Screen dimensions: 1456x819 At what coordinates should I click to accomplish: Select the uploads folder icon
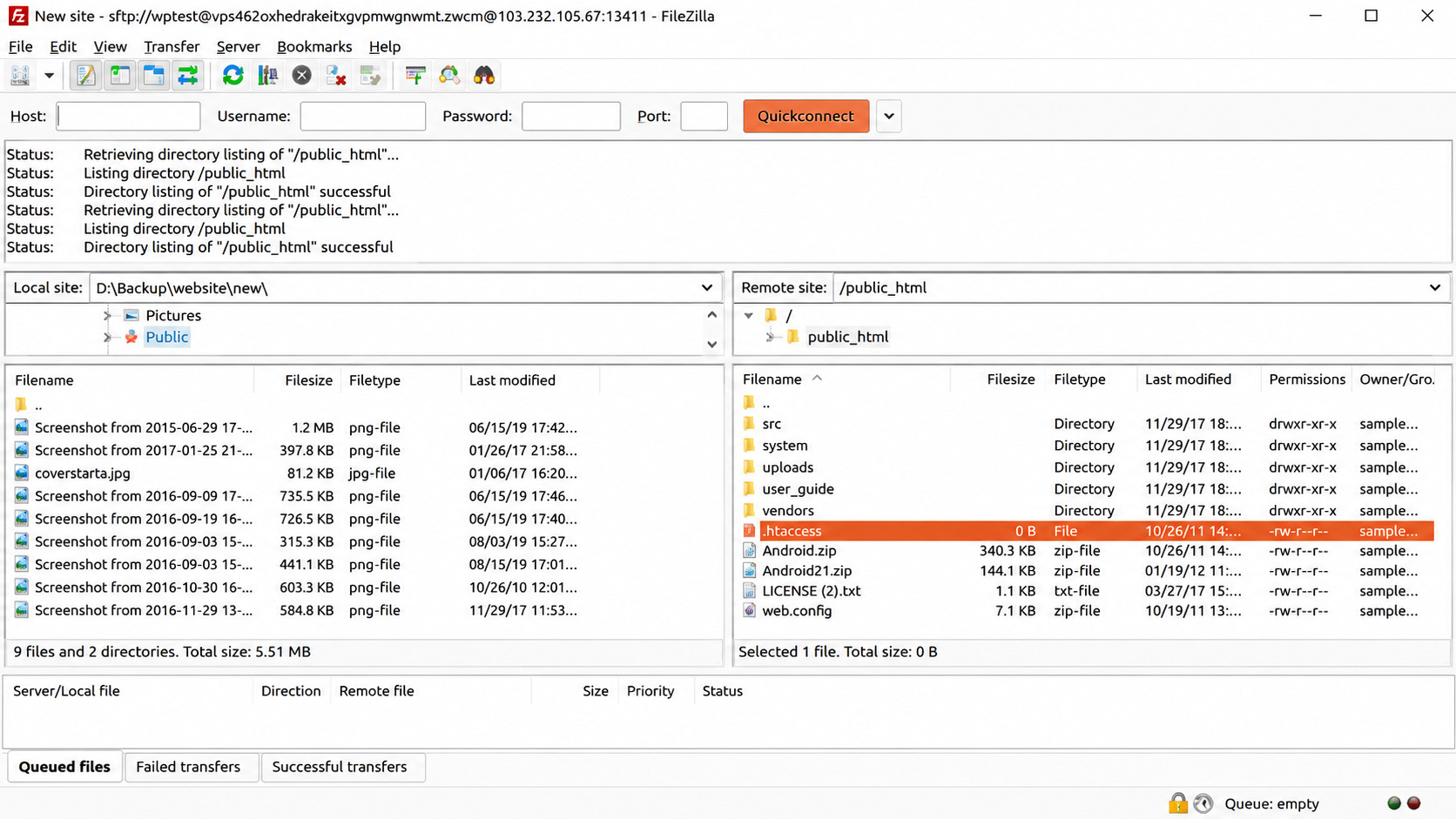(x=749, y=467)
